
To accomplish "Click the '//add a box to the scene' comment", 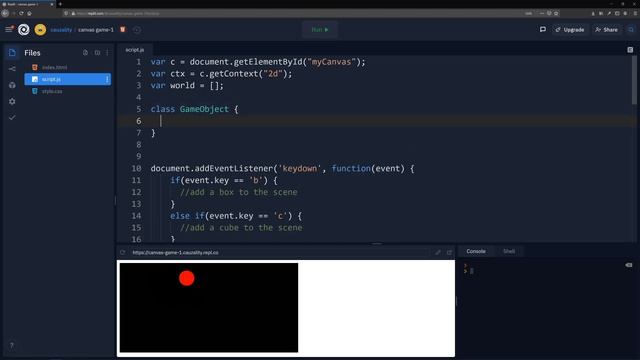I will tap(238, 192).
